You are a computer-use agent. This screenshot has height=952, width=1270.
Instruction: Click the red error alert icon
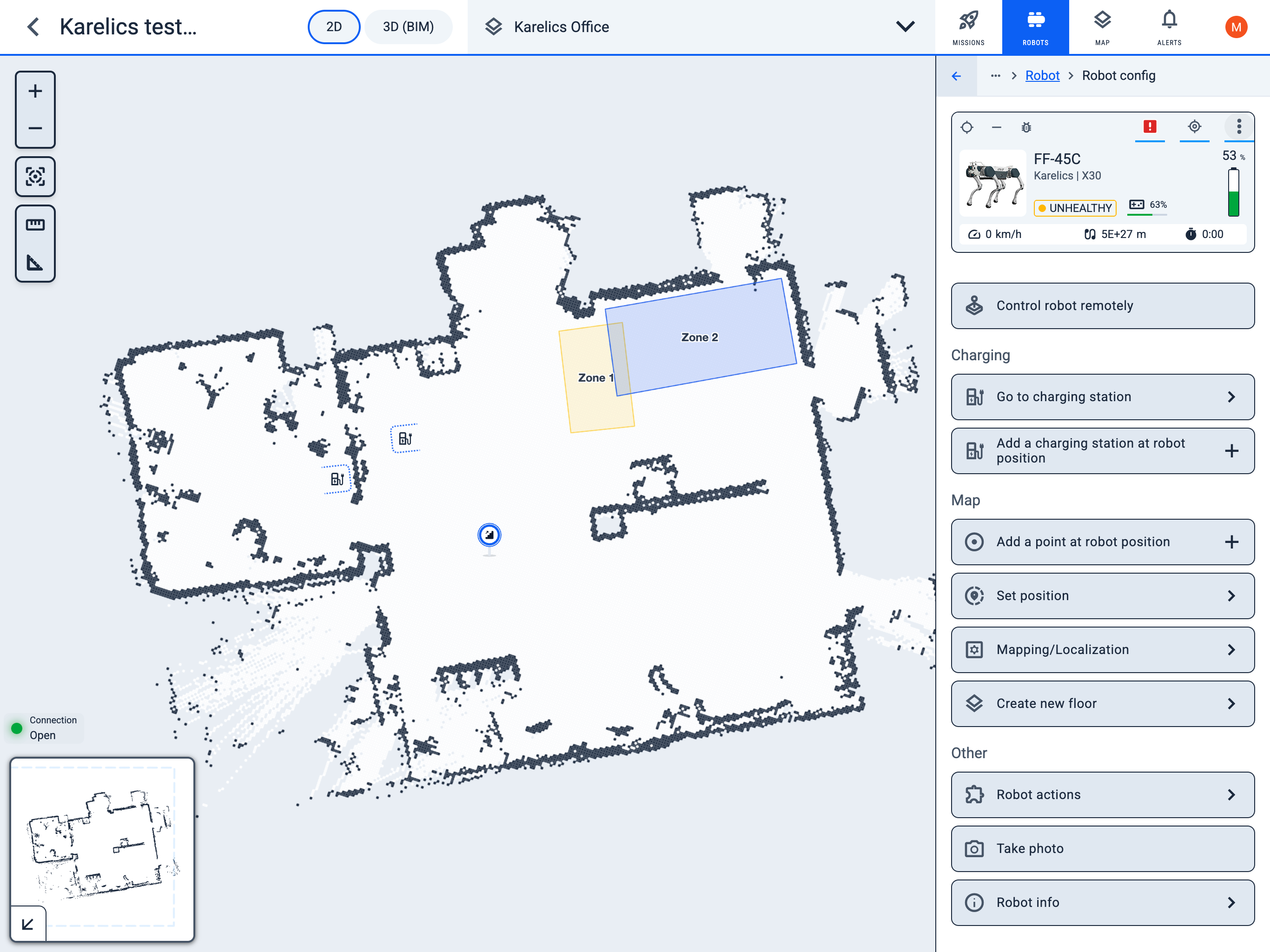[1150, 126]
